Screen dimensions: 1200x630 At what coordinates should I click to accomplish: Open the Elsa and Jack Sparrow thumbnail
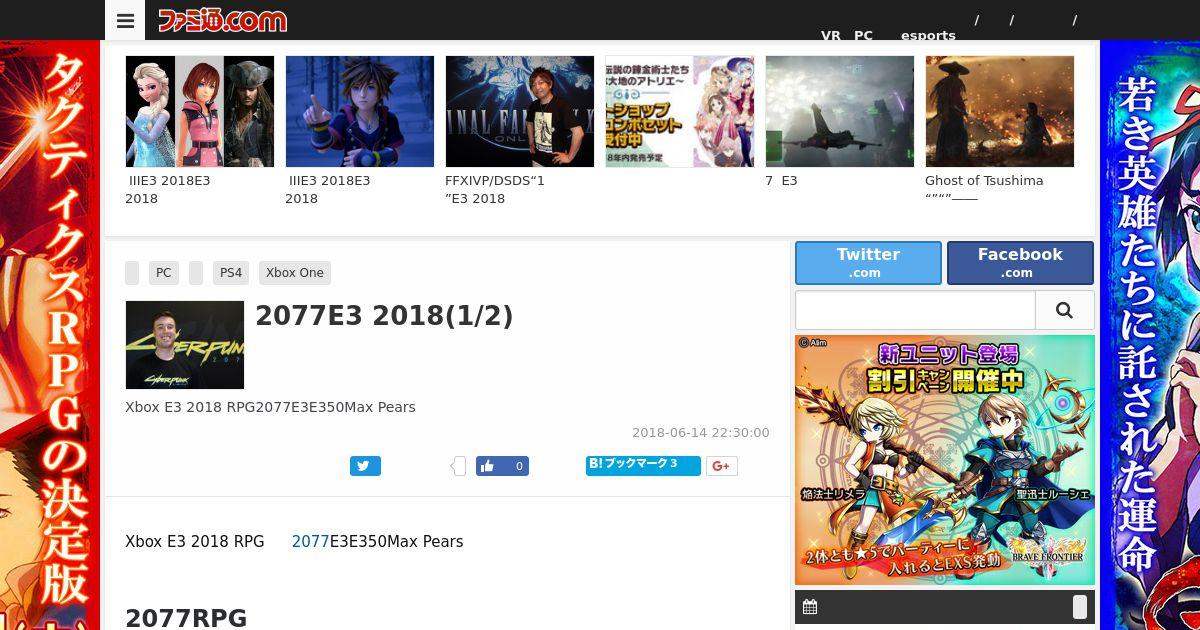(200, 111)
